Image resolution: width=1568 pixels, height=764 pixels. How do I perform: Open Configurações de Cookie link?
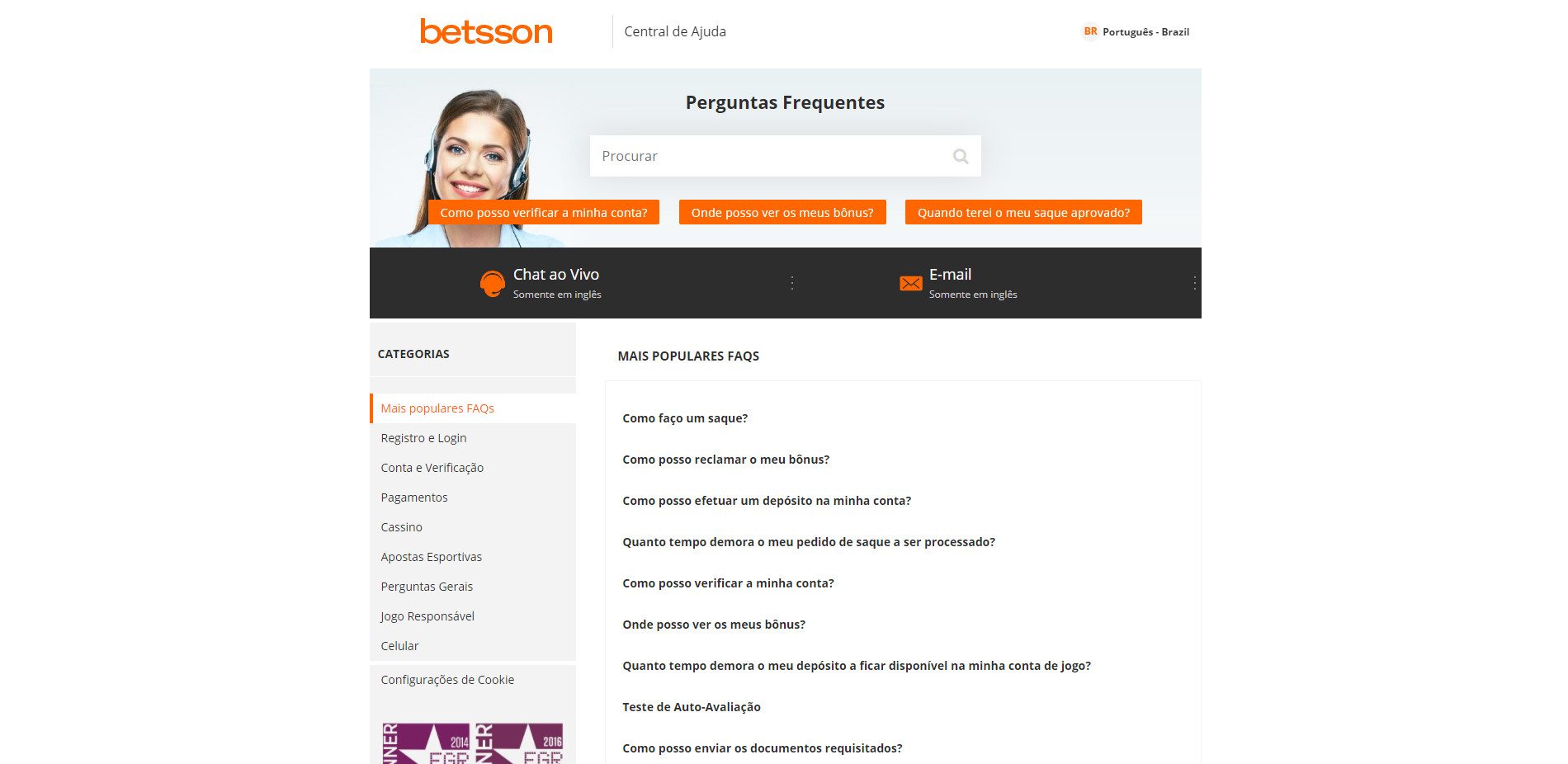pyautogui.click(x=447, y=680)
